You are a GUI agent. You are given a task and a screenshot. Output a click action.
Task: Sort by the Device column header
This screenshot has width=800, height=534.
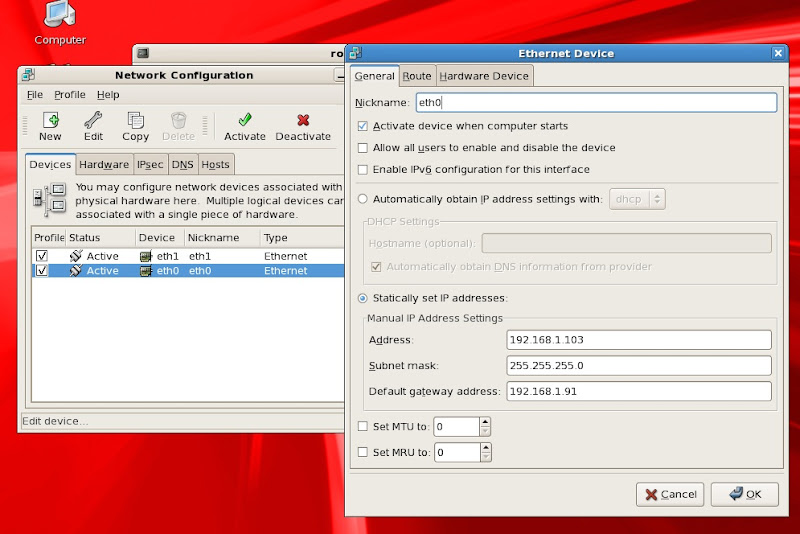tap(160, 238)
